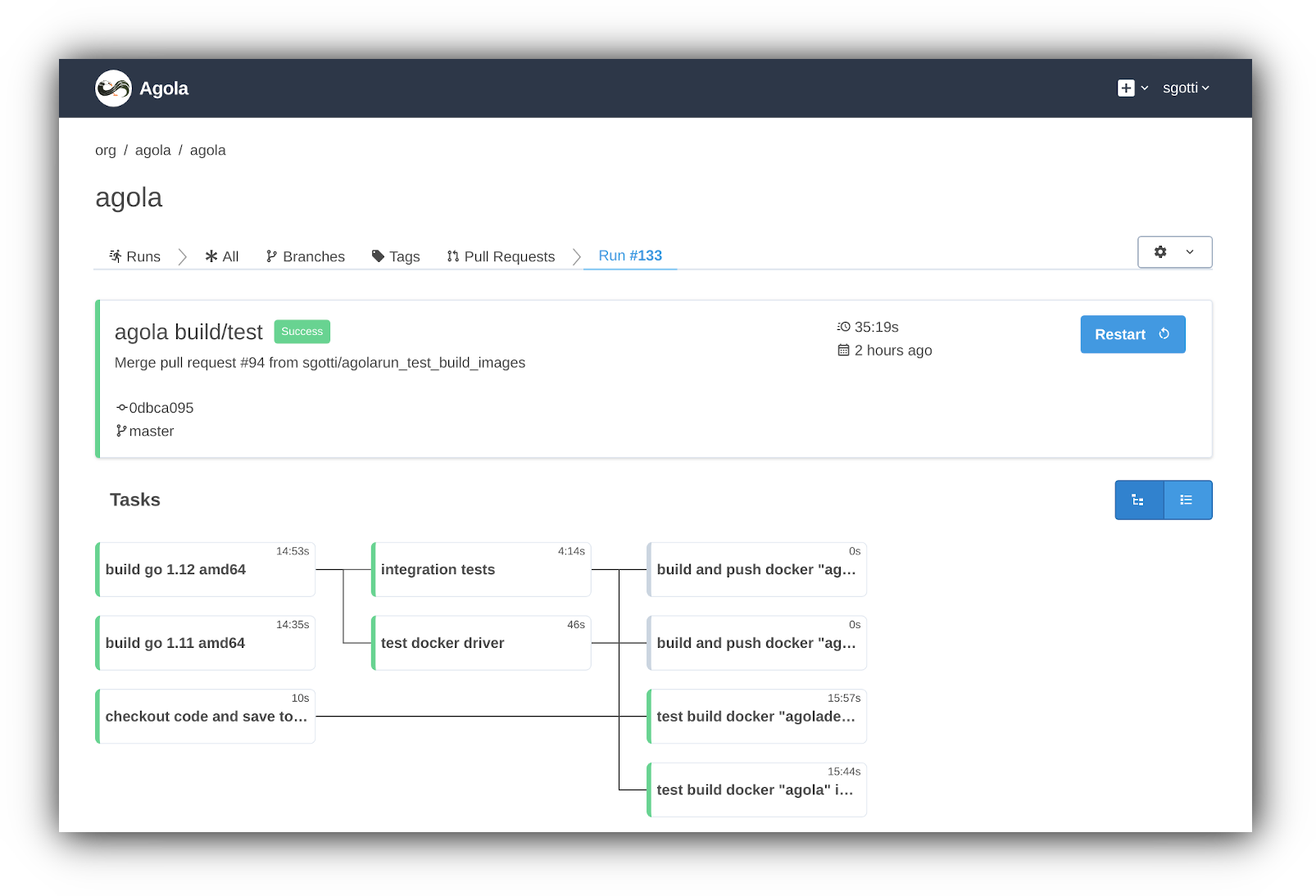This screenshot has width=1316, height=896.
Task: Click the commit hash 0dbca095
Action: (x=161, y=408)
